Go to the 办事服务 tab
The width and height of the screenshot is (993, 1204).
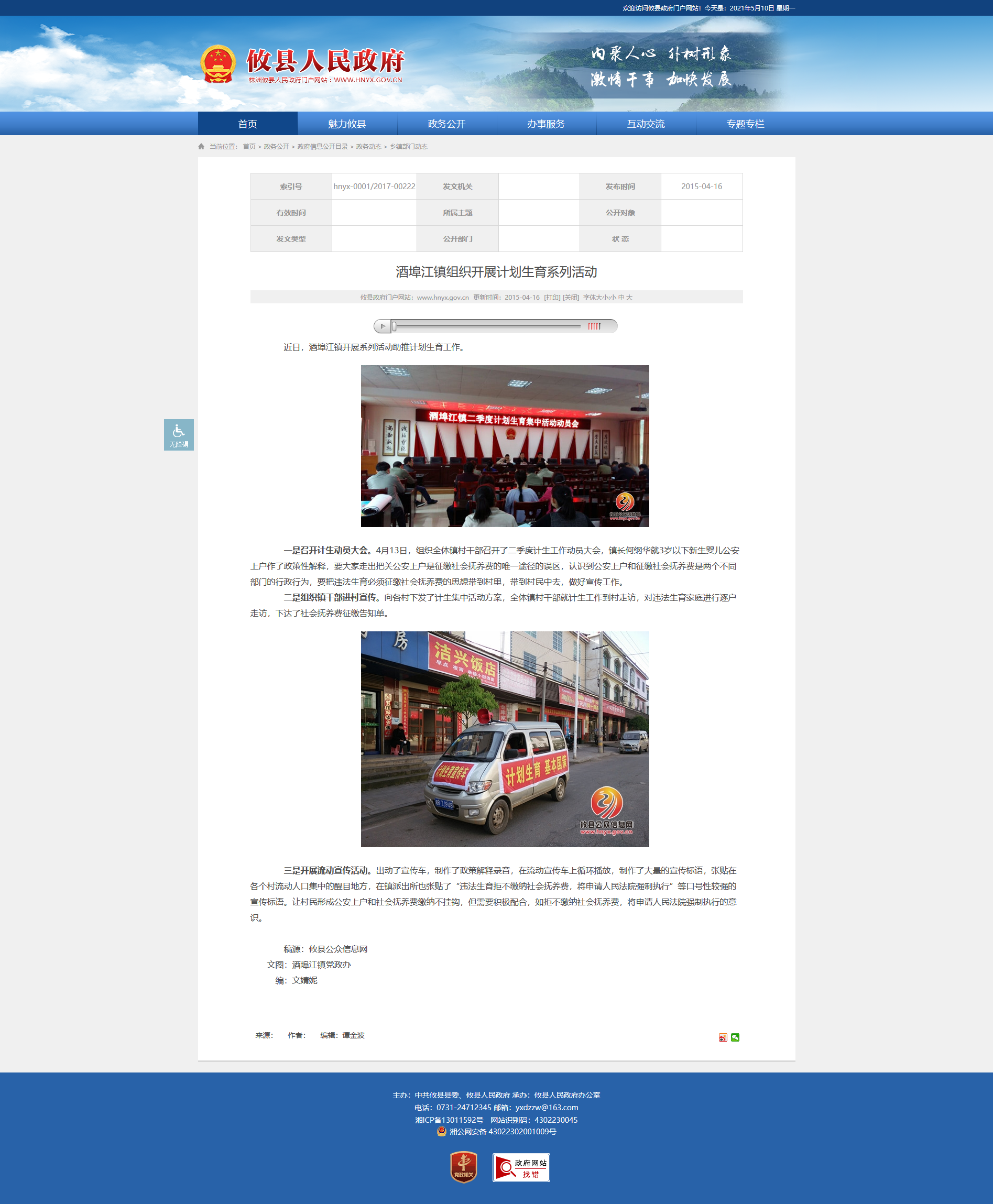546,124
